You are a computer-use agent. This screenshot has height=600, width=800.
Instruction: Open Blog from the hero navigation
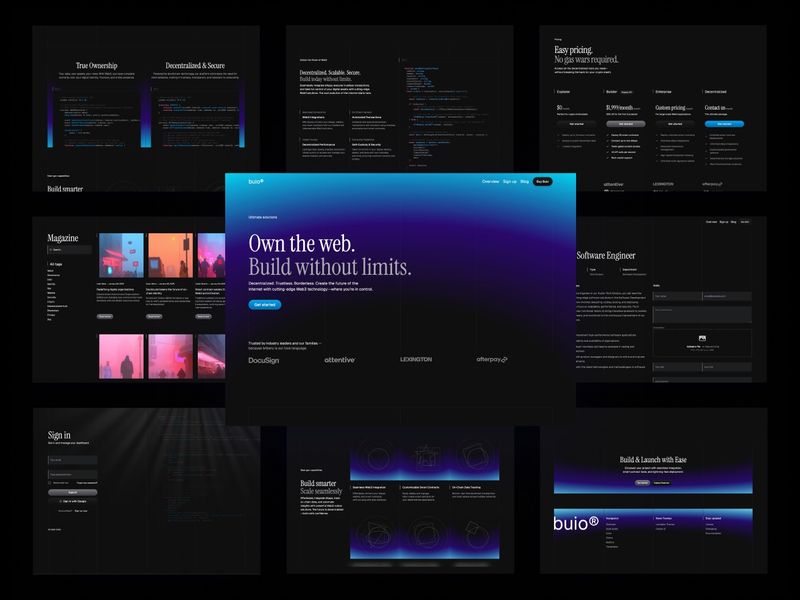pyautogui.click(x=523, y=181)
